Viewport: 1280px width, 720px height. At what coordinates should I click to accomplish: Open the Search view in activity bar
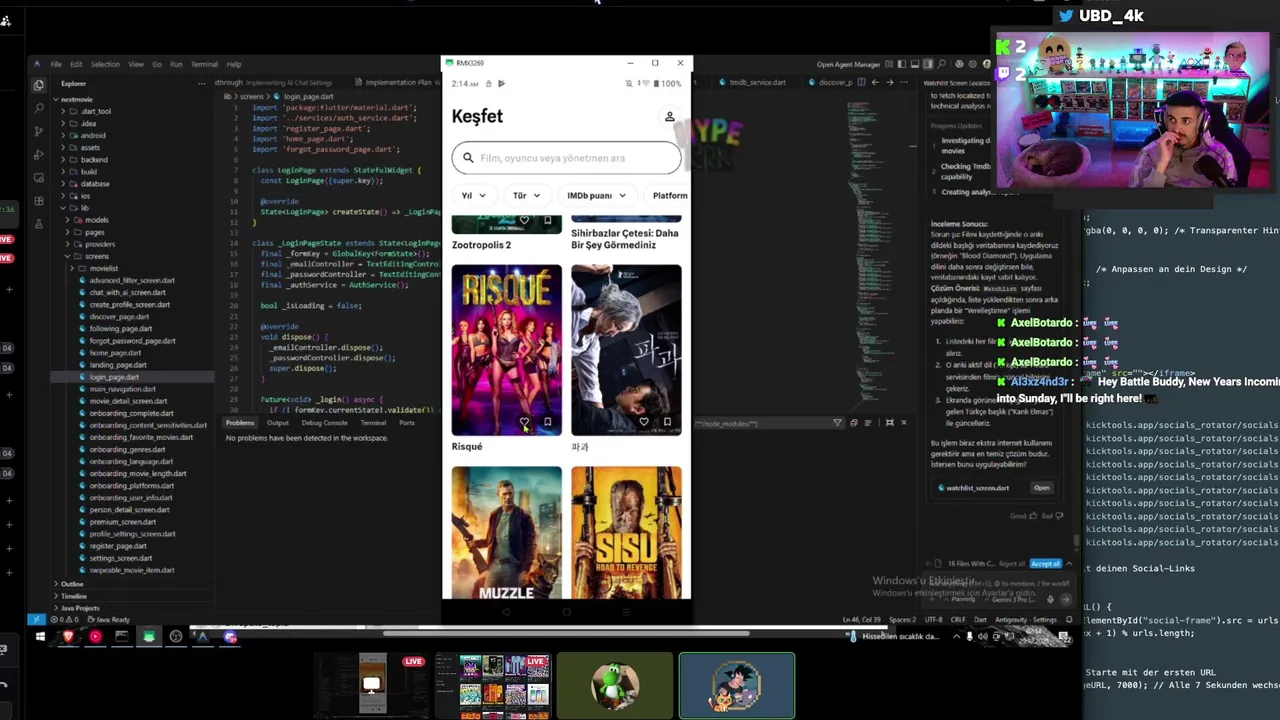(x=39, y=108)
